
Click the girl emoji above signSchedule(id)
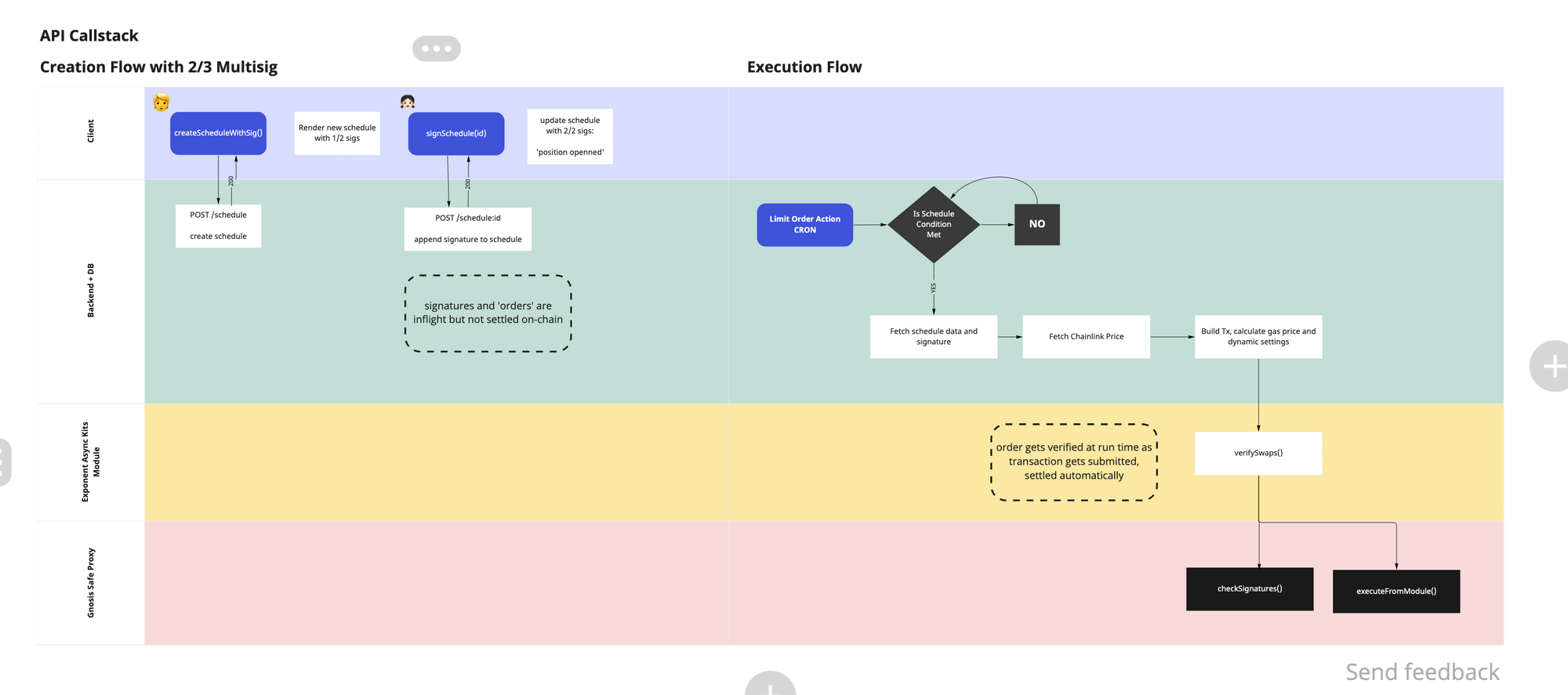(x=407, y=102)
